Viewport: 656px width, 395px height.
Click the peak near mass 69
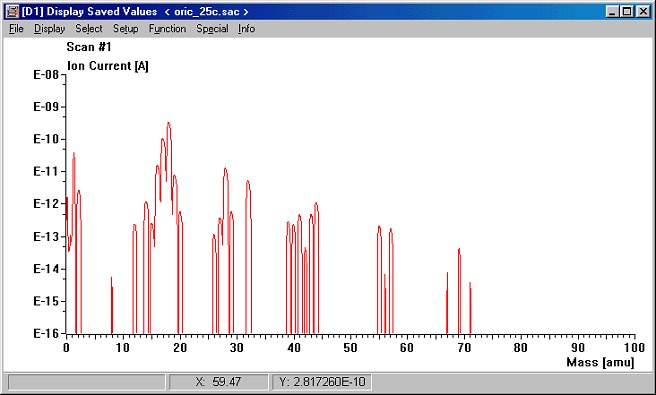459,250
